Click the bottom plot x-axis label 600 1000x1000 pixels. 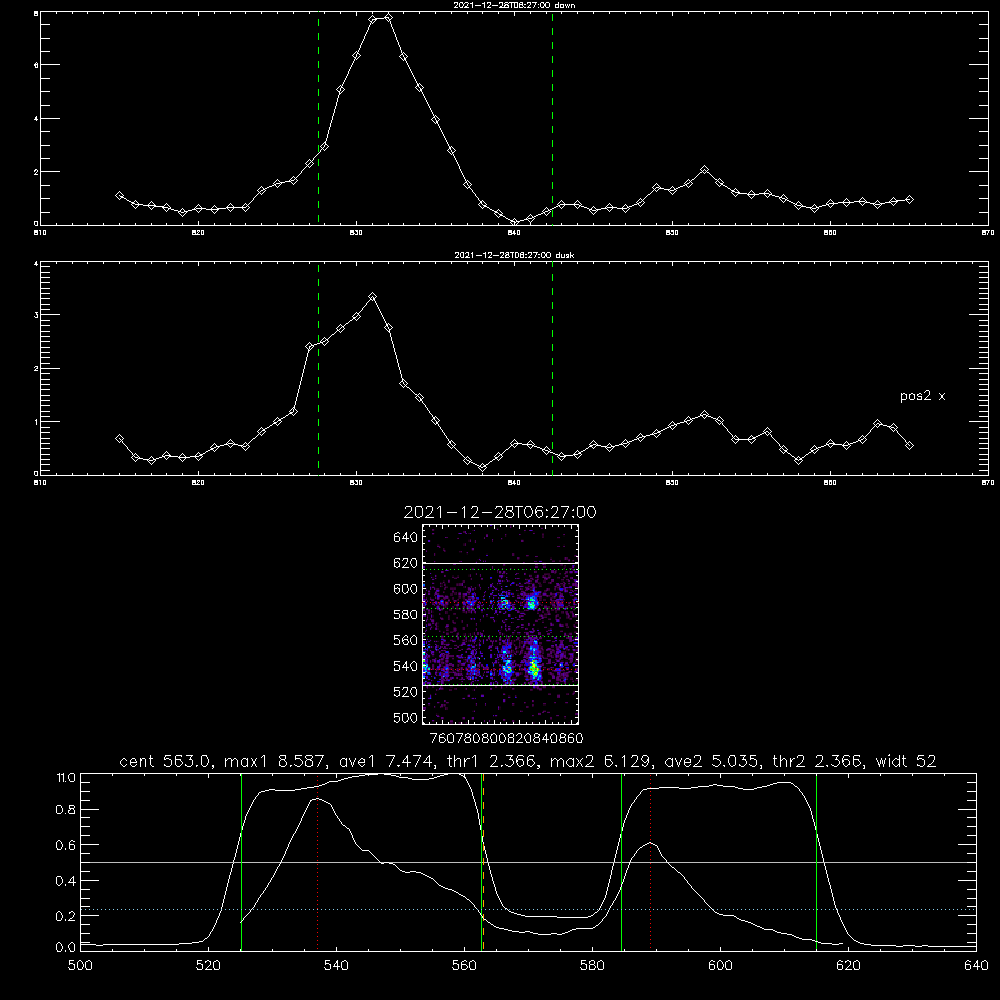[721, 966]
